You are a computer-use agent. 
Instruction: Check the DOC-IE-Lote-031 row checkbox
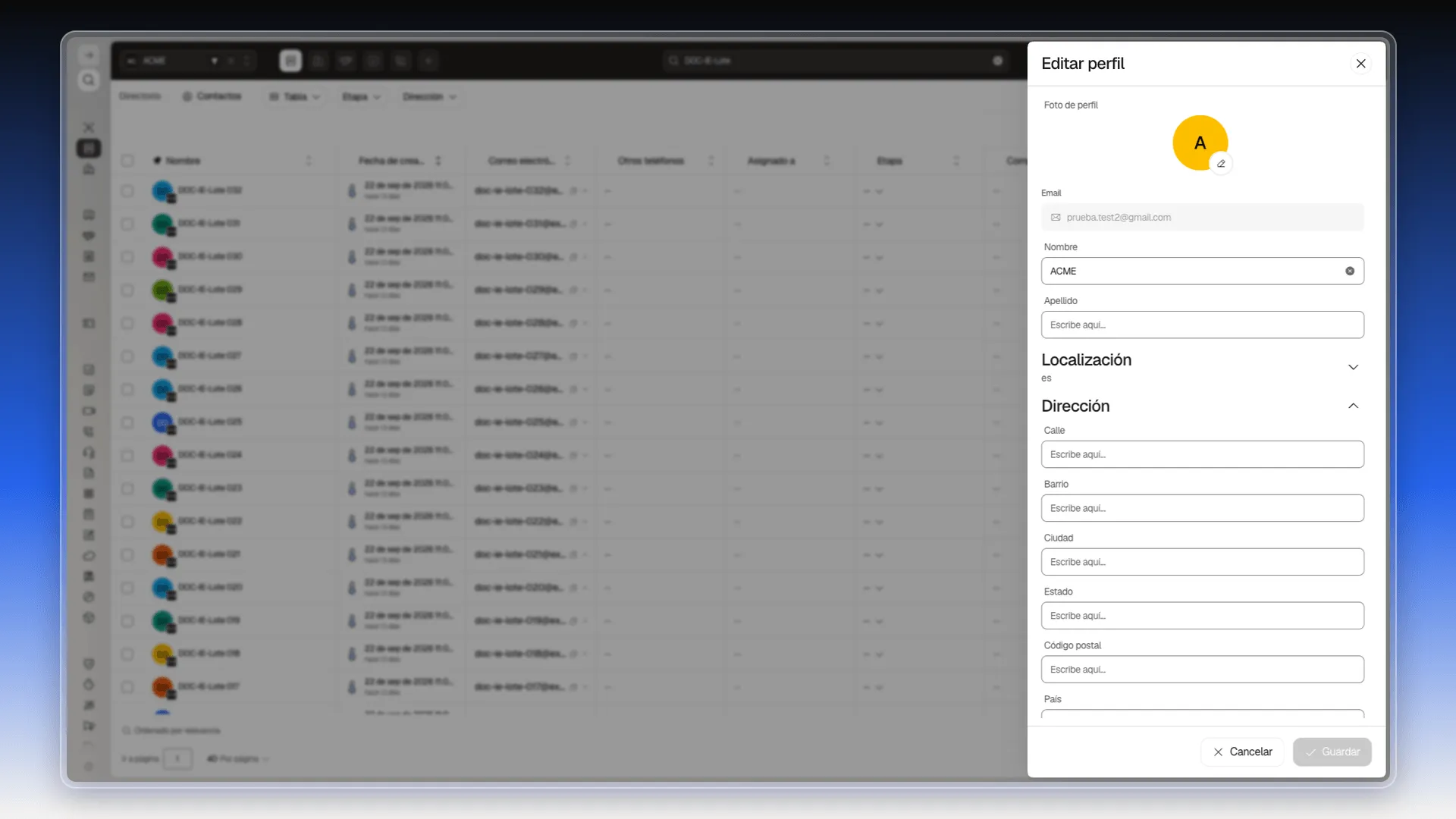(x=127, y=224)
